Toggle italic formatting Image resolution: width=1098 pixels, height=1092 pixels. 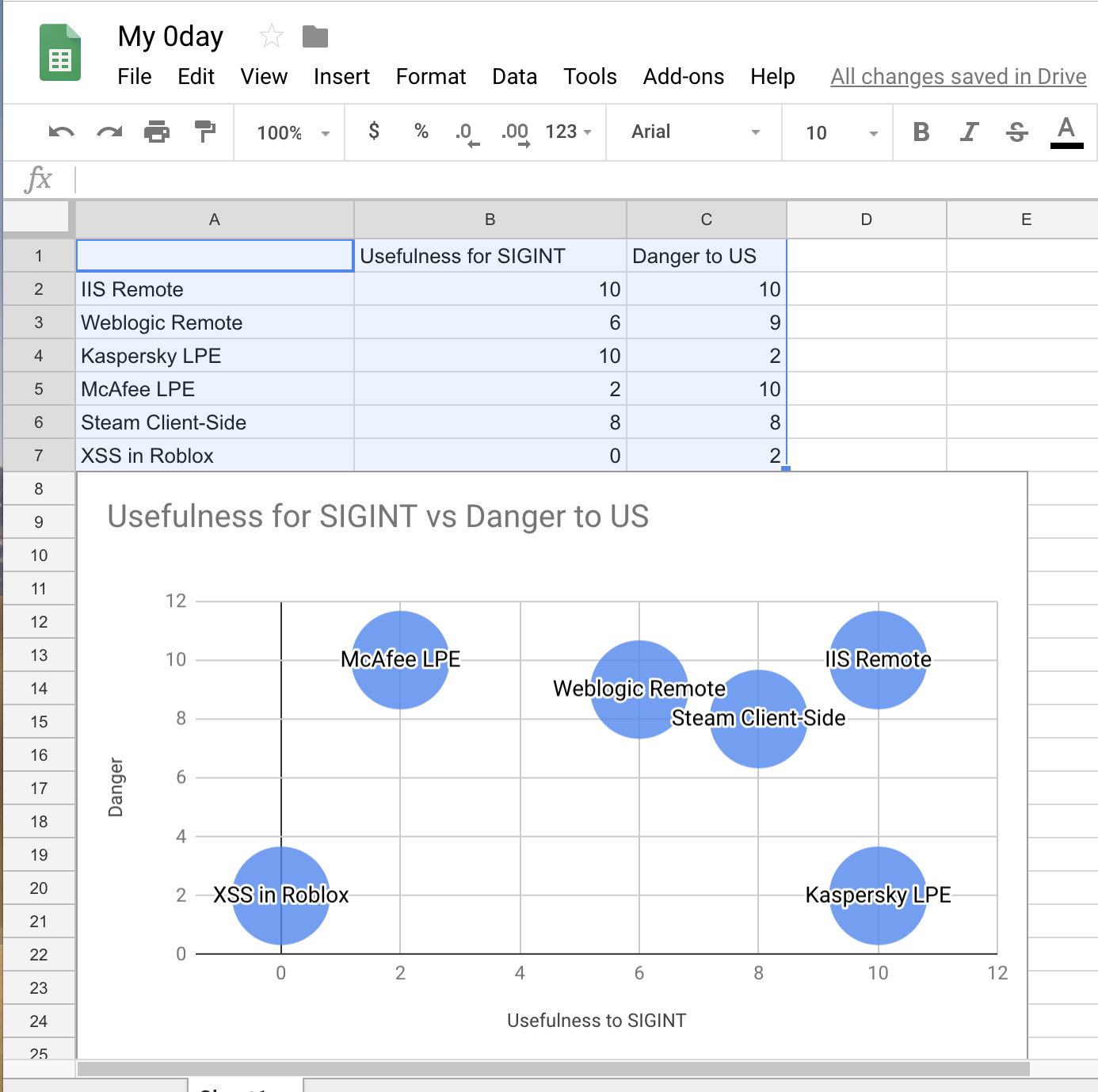pos(969,132)
